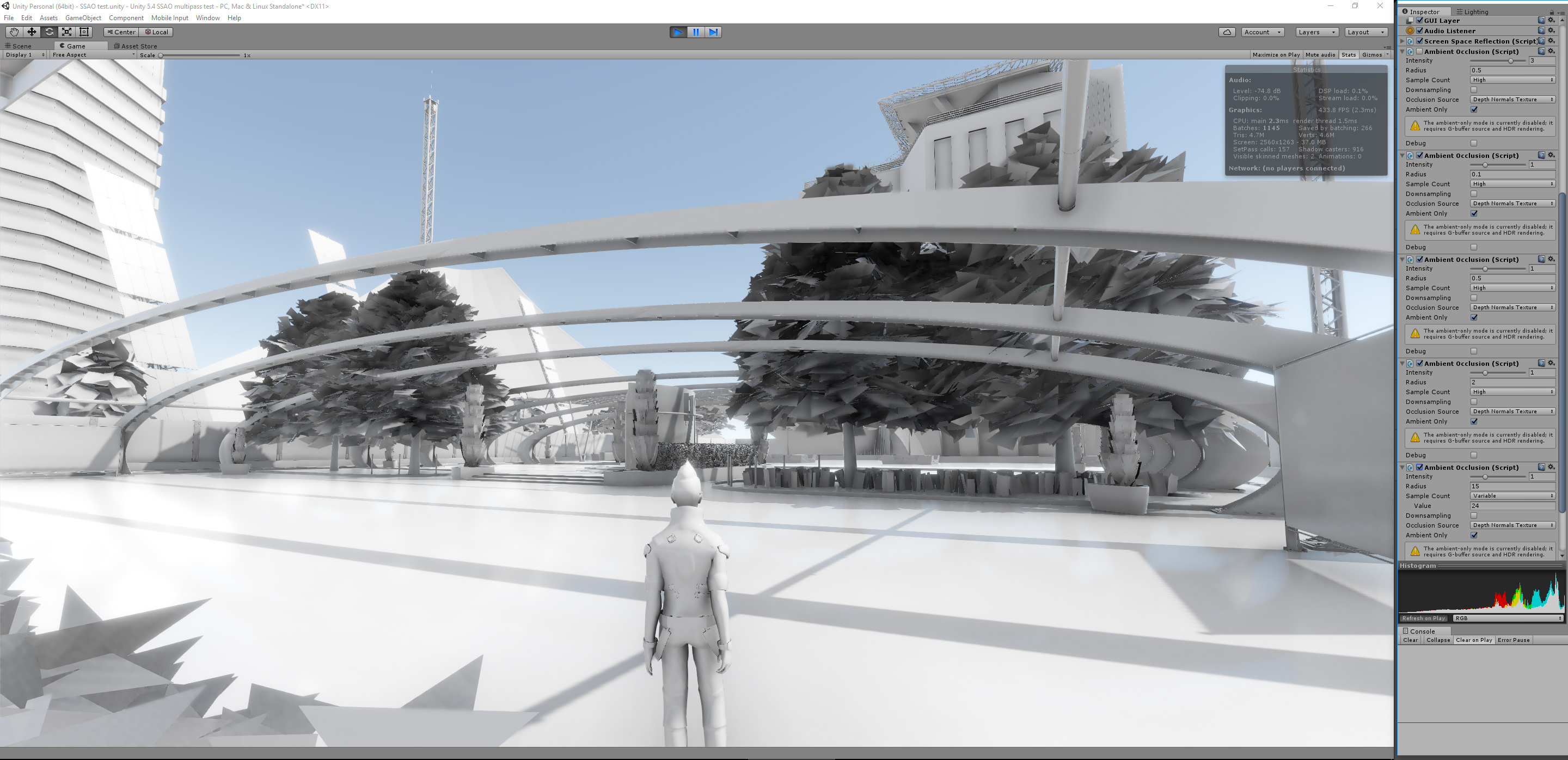
Task: Collapse the first Ambient Occlusion script
Action: click(1403, 51)
